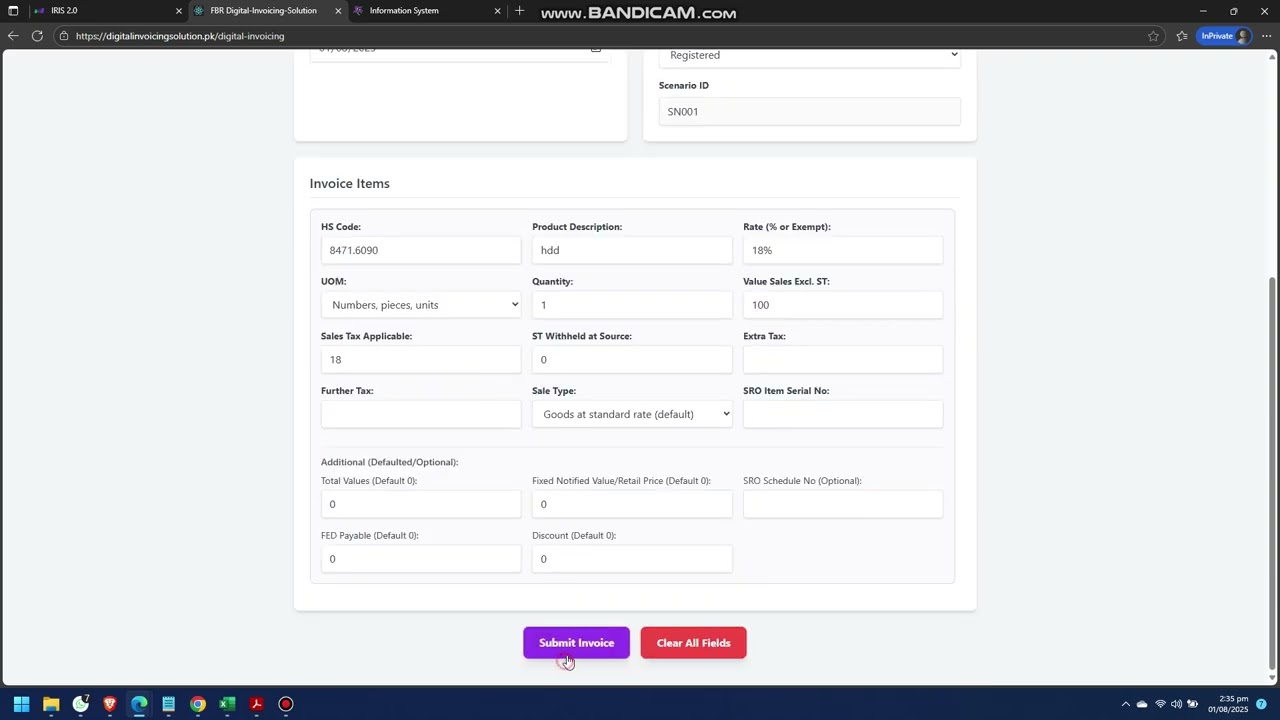
Task: Open the favorites list icon
Action: (1182, 36)
